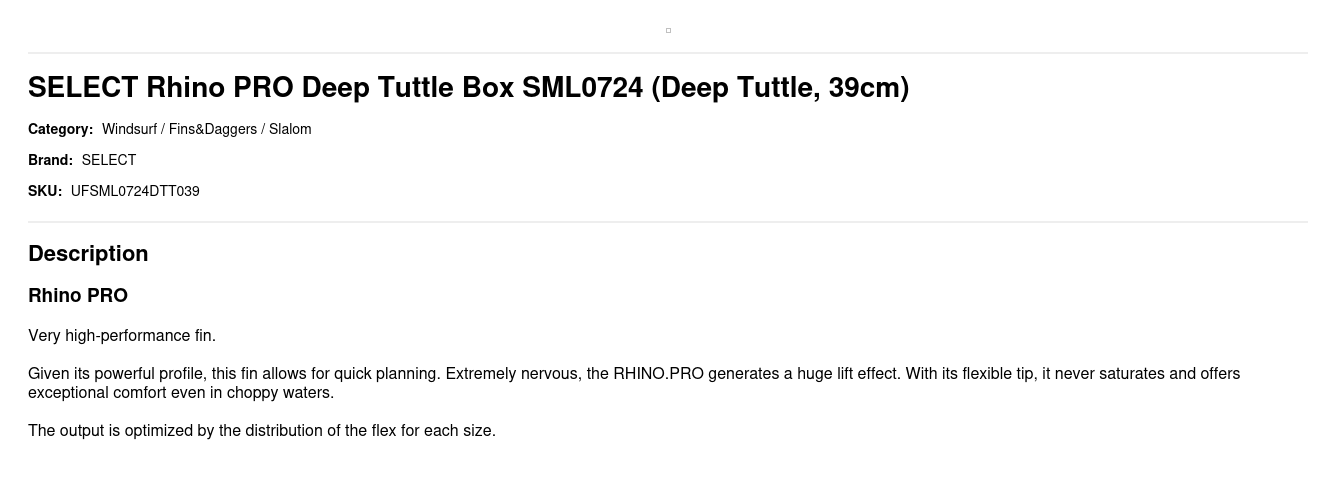Click the 'Category:' label
1328x489 pixels.
click(60, 129)
